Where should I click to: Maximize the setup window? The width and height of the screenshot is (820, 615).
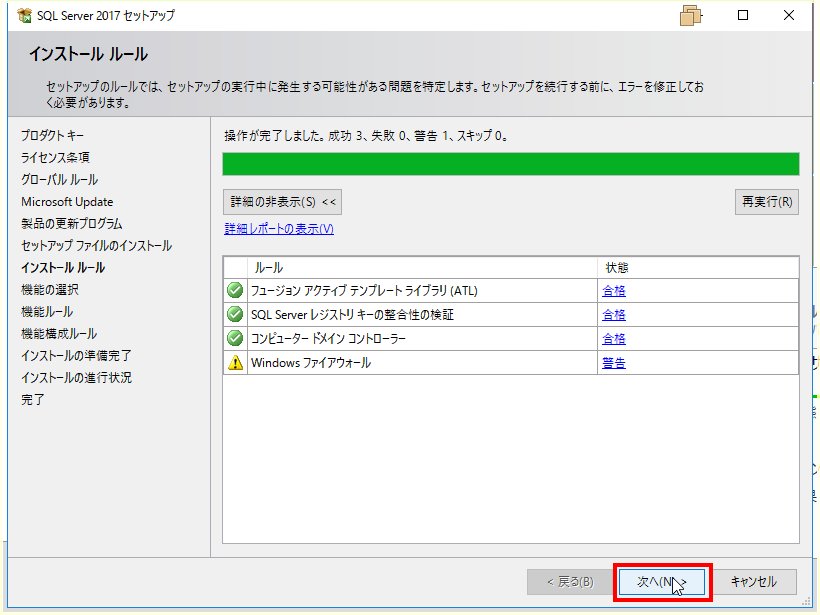(x=743, y=15)
